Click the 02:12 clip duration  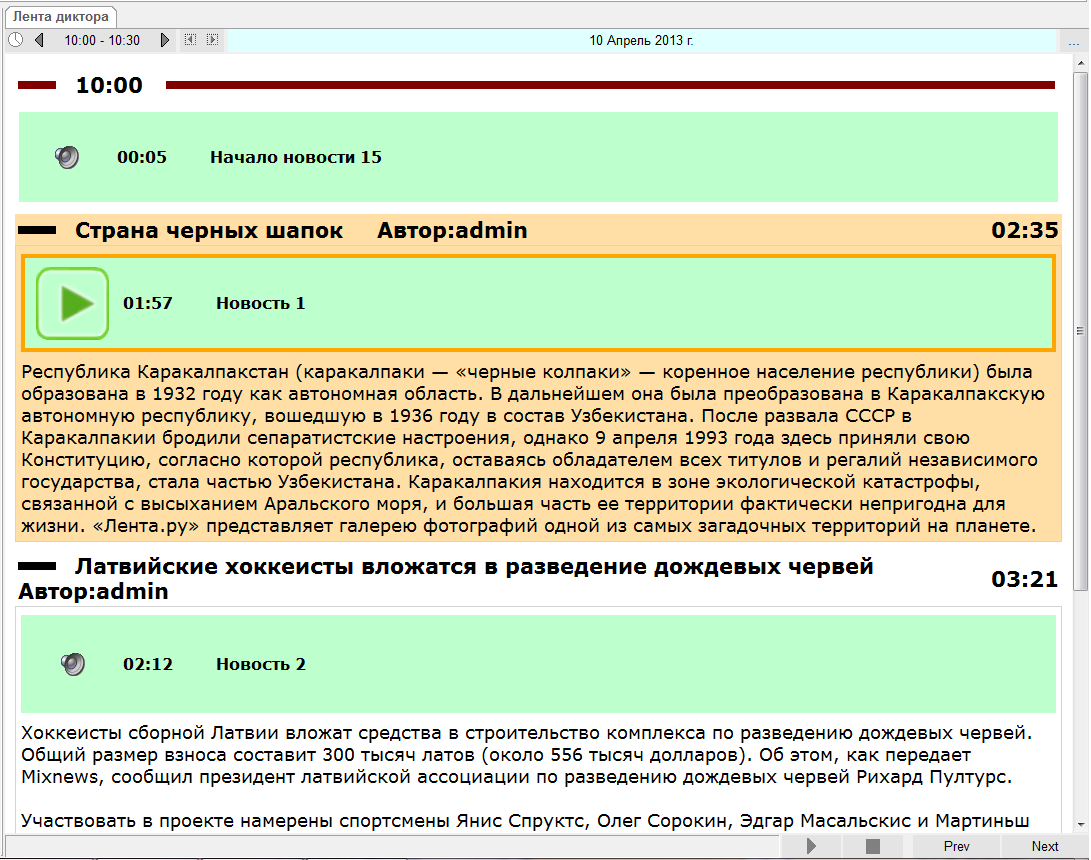coord(148,664)
